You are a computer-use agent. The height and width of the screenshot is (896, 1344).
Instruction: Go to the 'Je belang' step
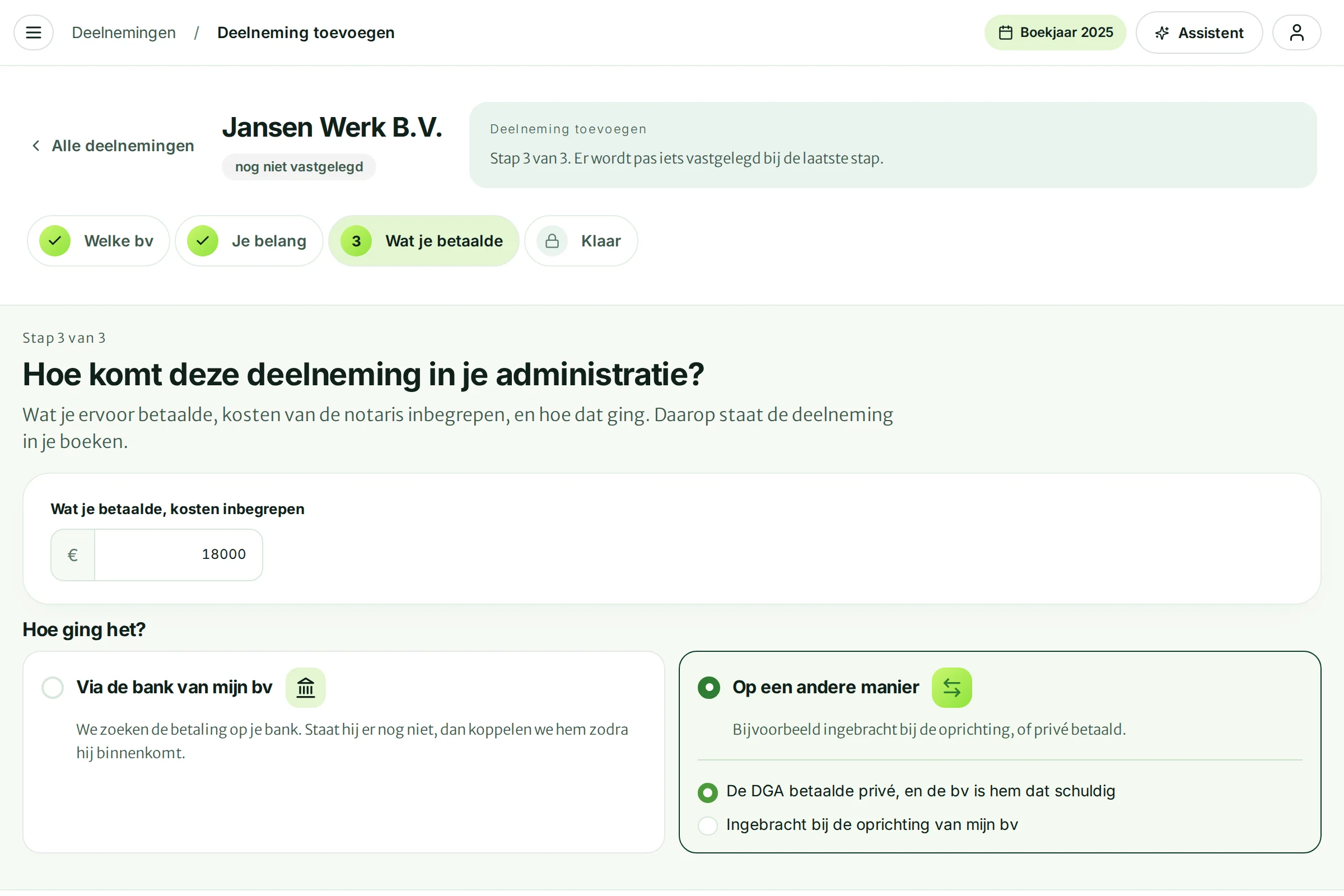click(249, 241)
